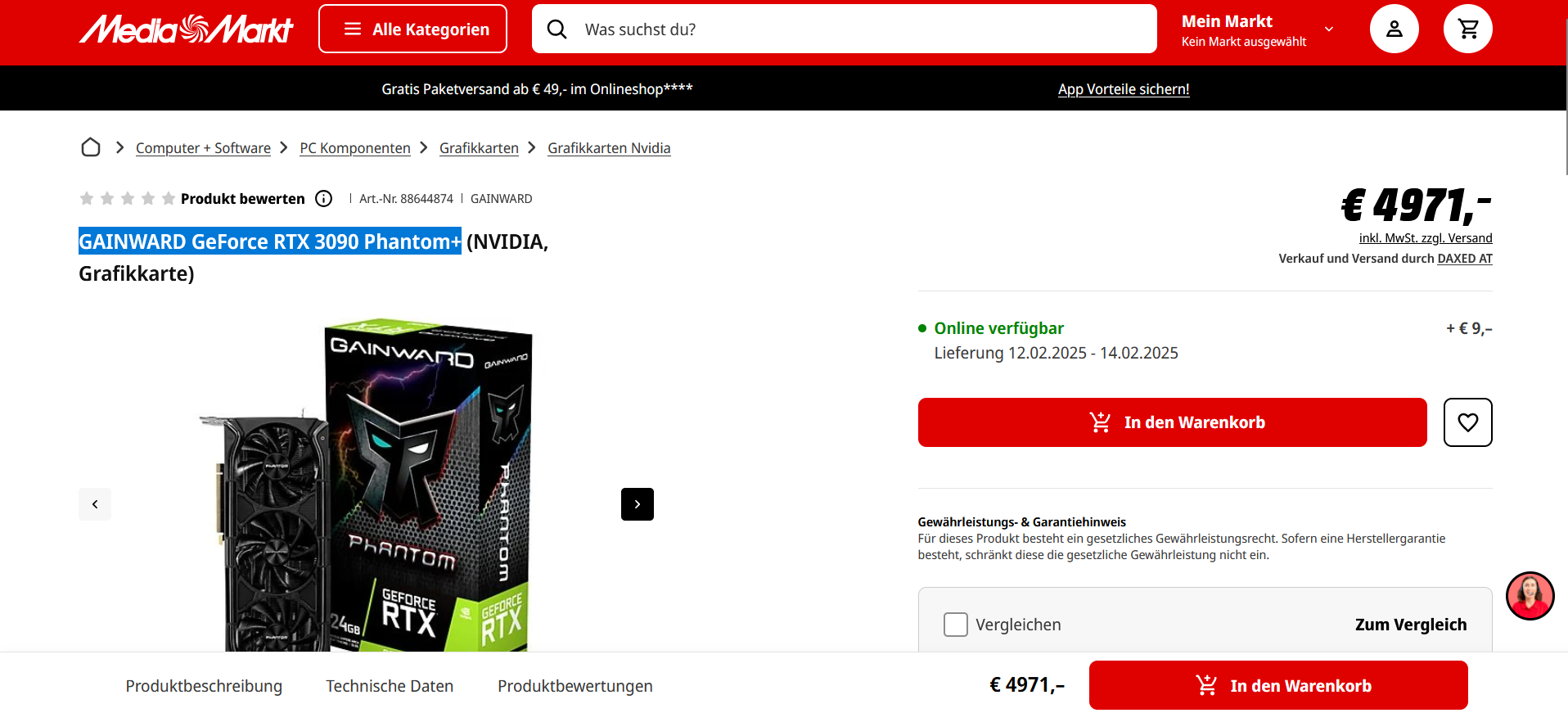Open App Vorteile sichern link
1568x713 pixels.
pyautogui.click(x=1124, y=89)
